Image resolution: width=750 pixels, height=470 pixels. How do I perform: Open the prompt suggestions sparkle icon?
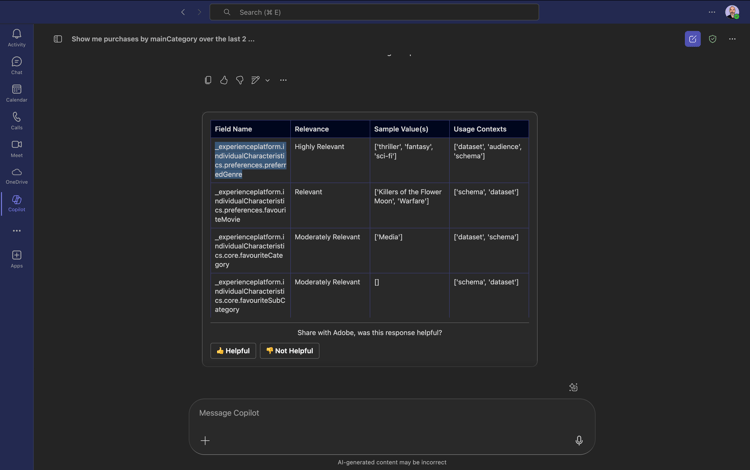(574, 387)
